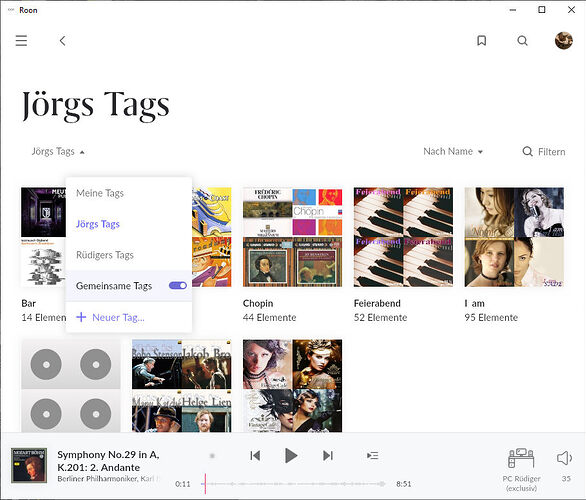Open the bookmarks icon
The height and width of the screenshot is (500, 586).
pos(482,40)
